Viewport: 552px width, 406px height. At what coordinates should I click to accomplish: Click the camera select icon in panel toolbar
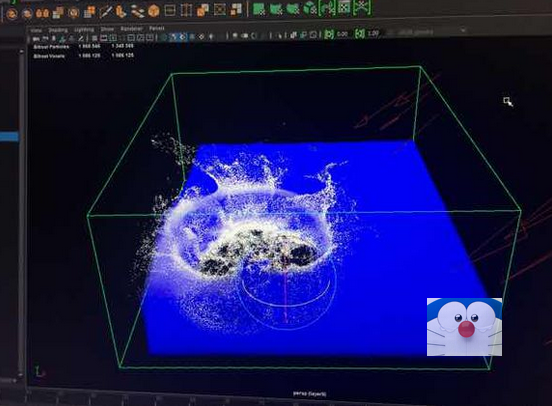36,39
